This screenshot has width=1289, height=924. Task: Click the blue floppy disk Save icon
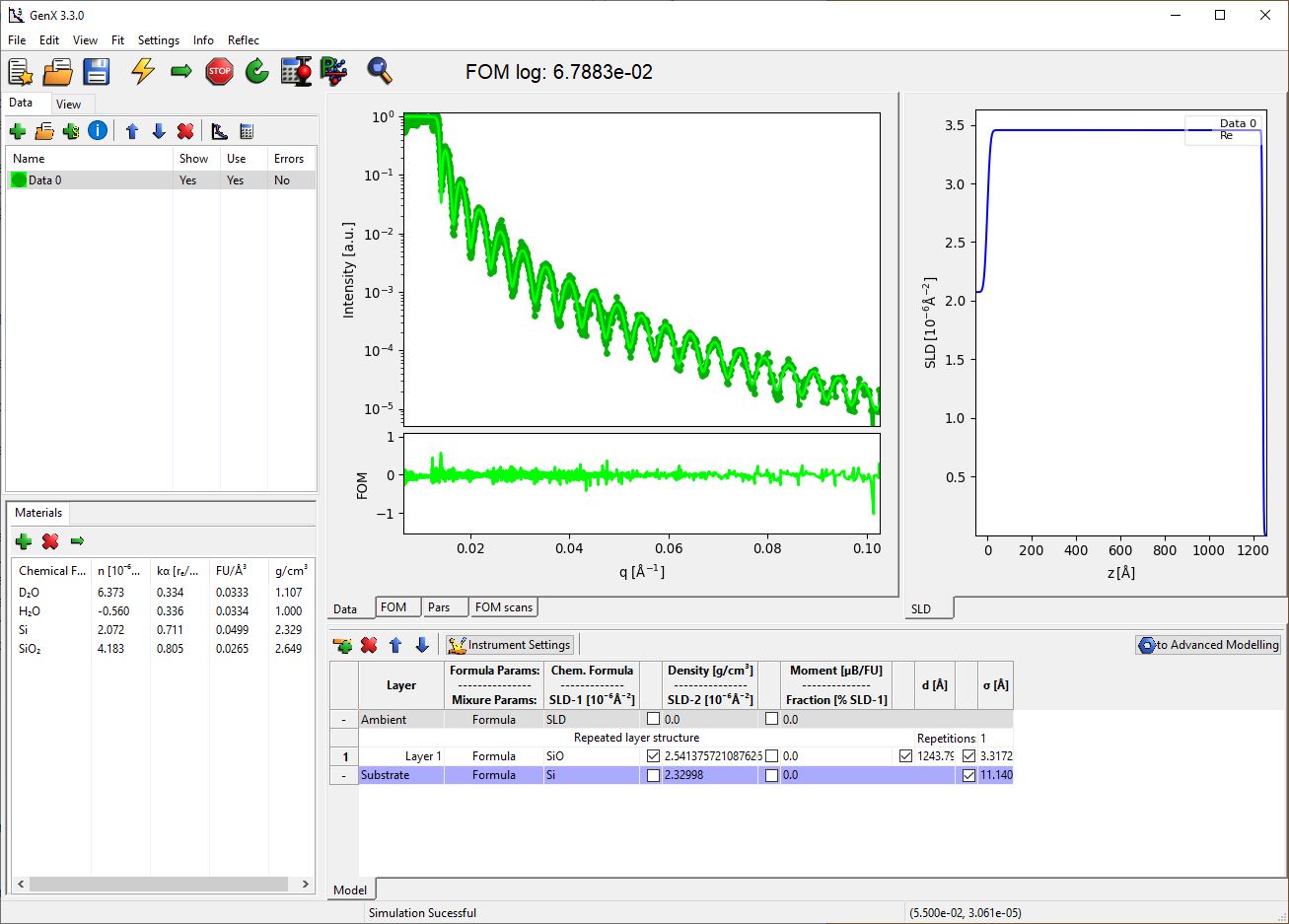tap(96, 71)
